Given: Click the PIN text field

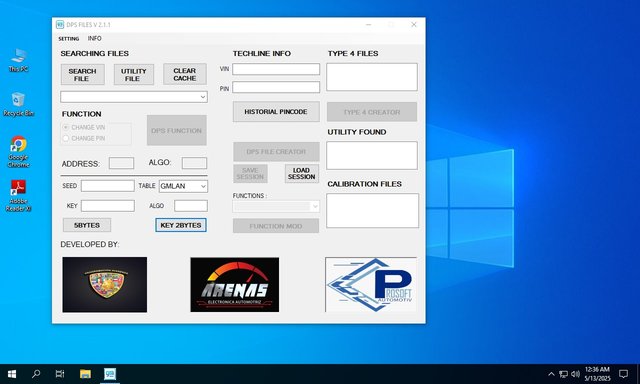Looking at the screenshot, I should pos(276,87).
